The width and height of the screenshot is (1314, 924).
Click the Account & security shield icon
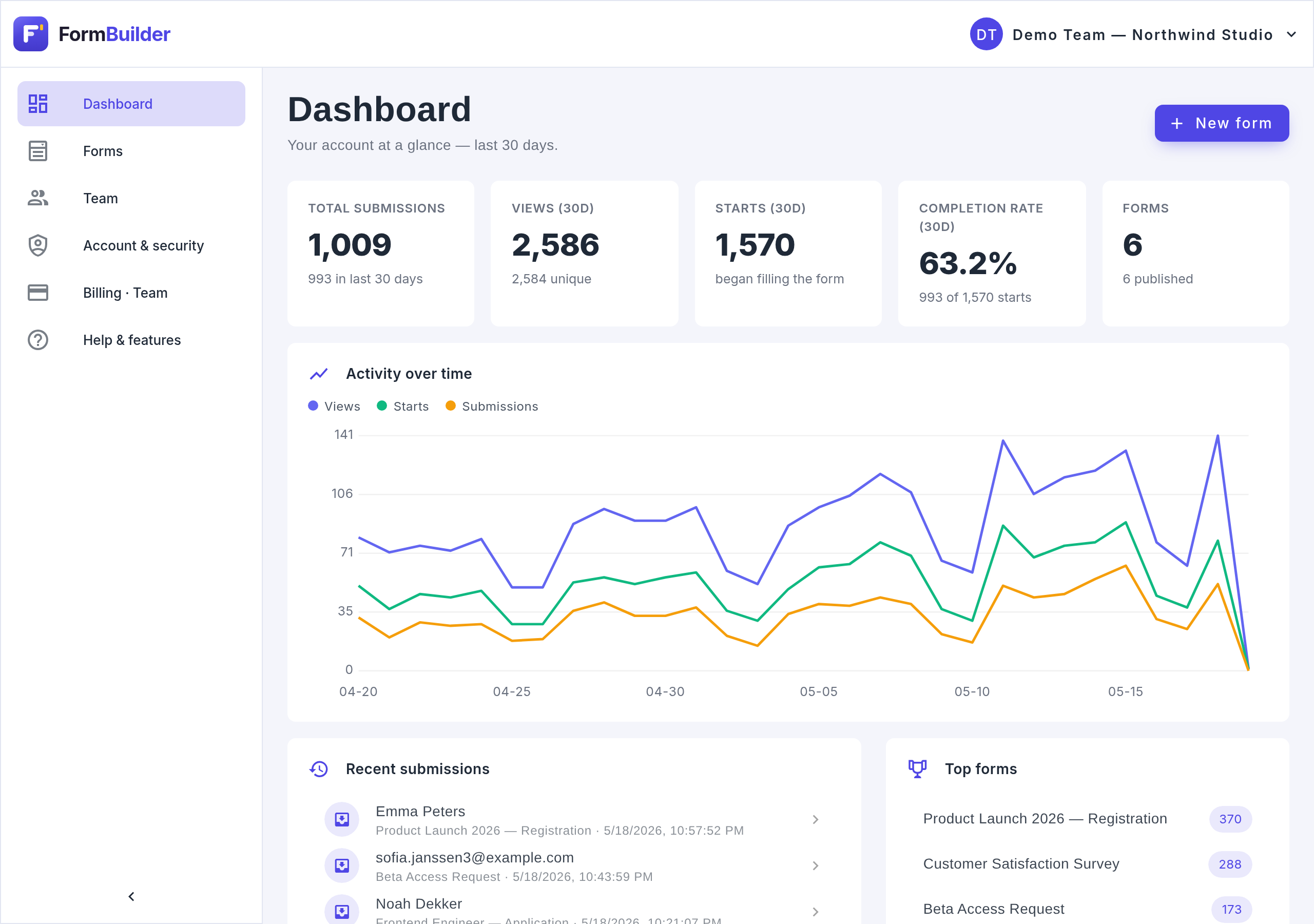(x=38, y=245)
